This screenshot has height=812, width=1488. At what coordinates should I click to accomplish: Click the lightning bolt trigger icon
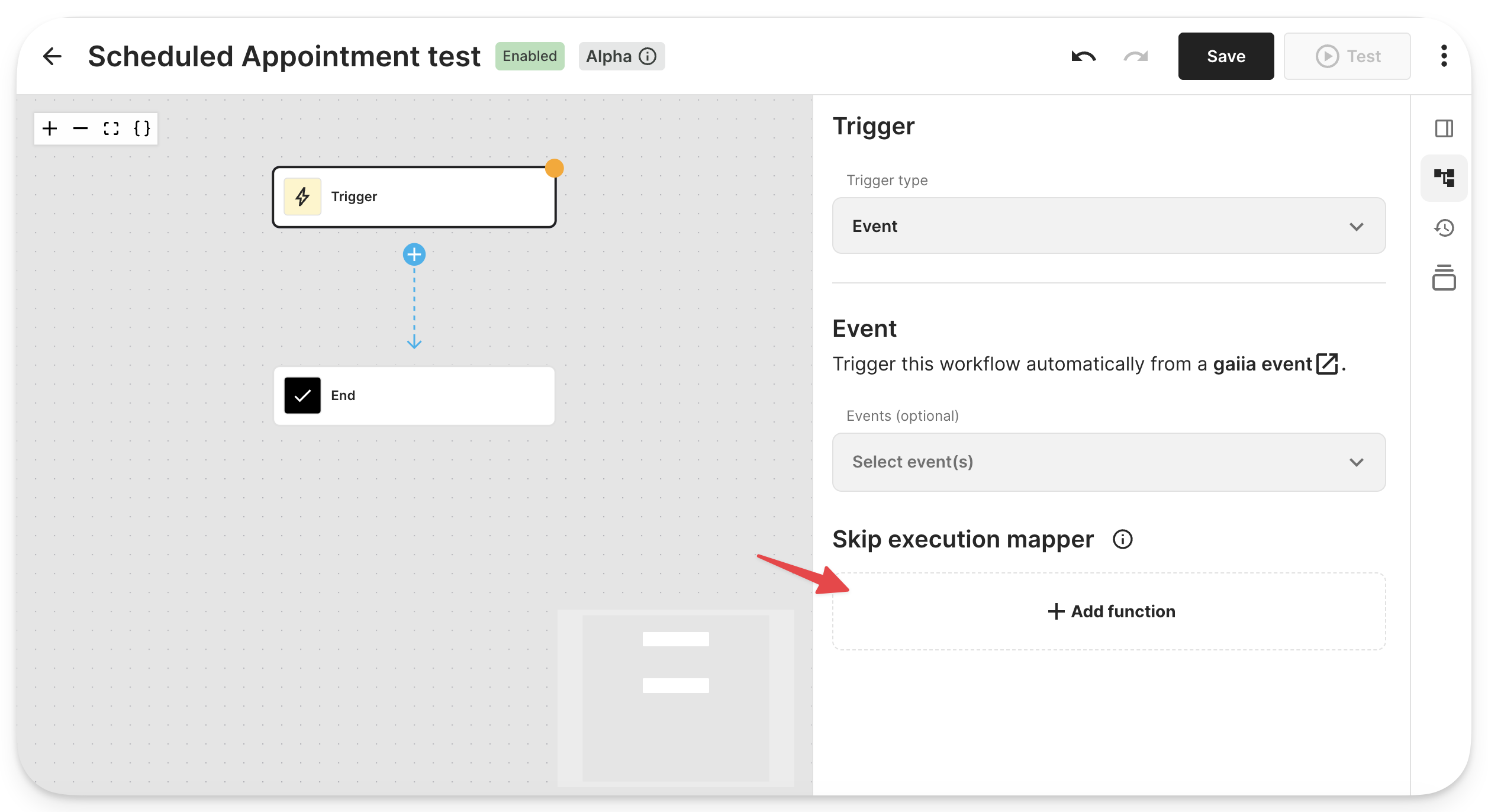[302, 196]
